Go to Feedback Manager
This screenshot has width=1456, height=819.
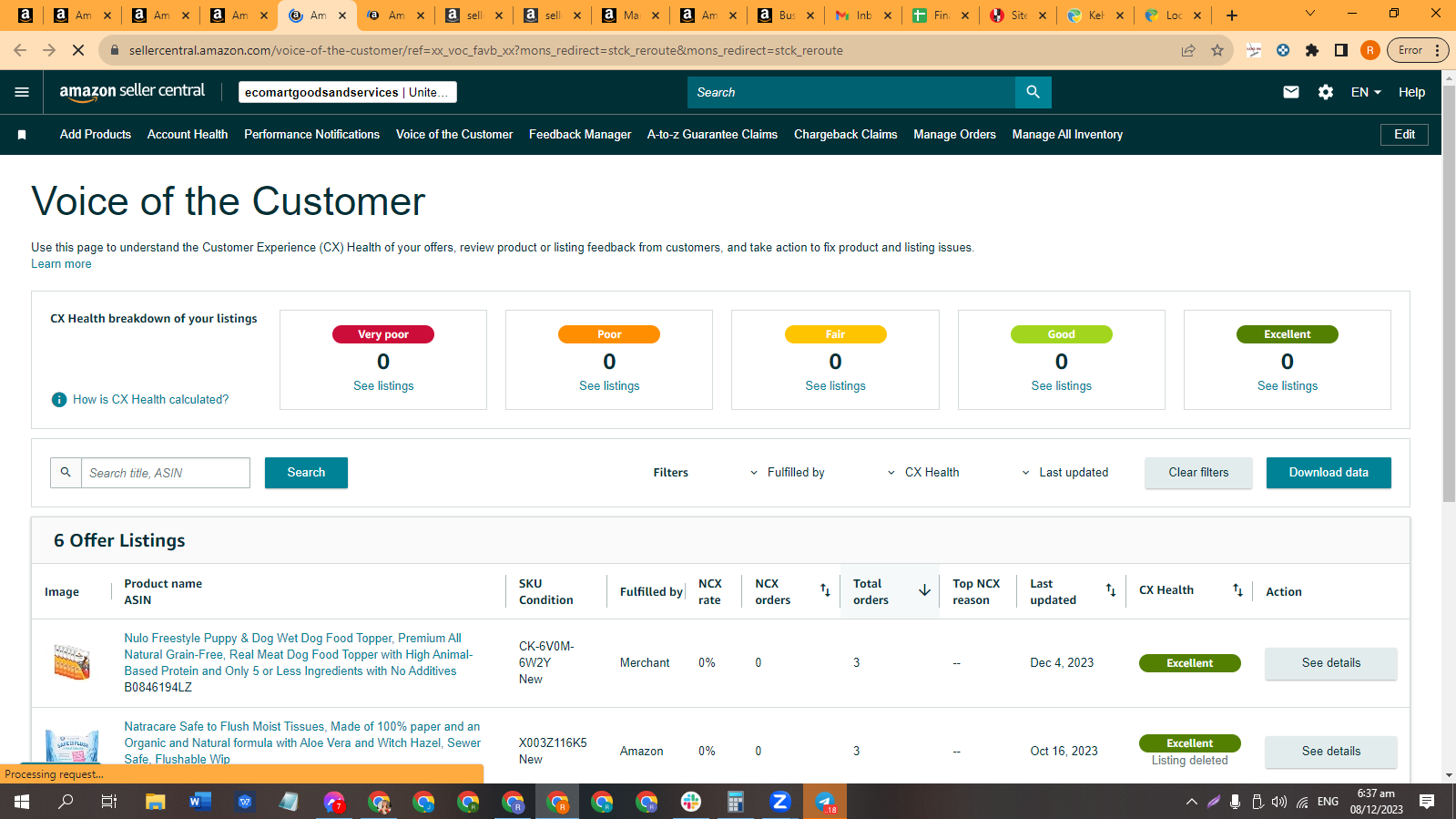(580, 135)
